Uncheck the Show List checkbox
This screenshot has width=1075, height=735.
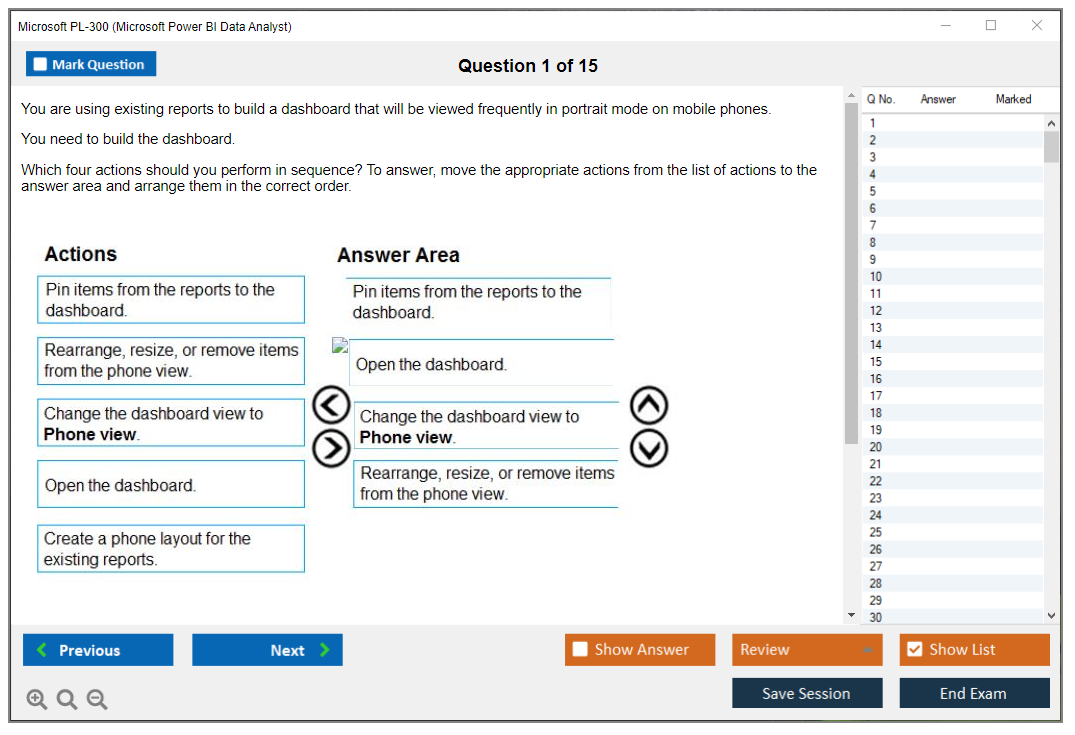tap(914, 650)
